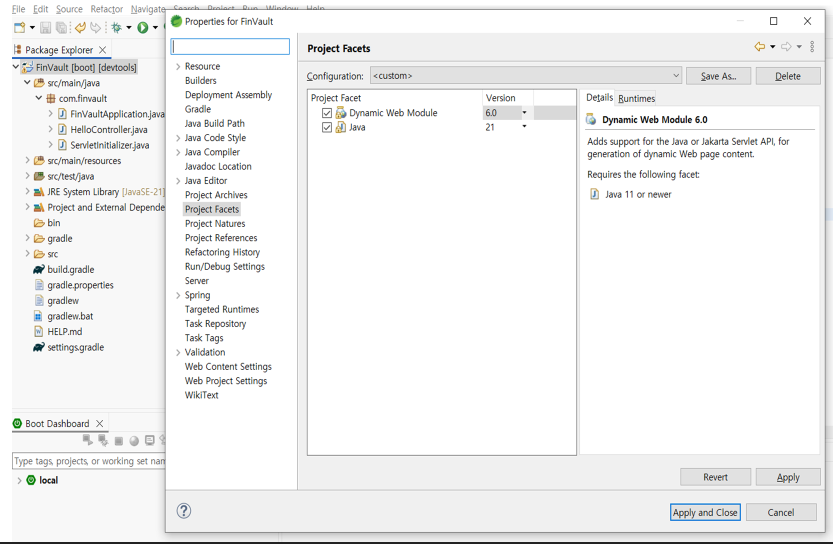Image resolution: width=833 pixels, height=544 pixels.
Task: Click the green Run toolbar icon
Action: tap(142, 28)
